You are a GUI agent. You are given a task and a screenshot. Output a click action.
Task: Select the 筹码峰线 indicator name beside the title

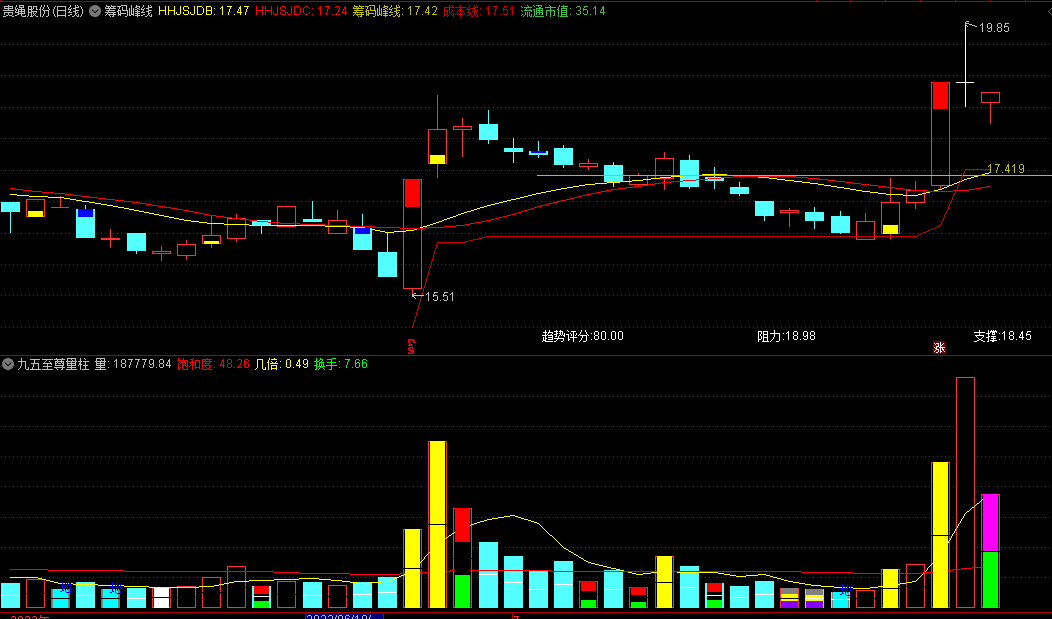coord(128,11)
